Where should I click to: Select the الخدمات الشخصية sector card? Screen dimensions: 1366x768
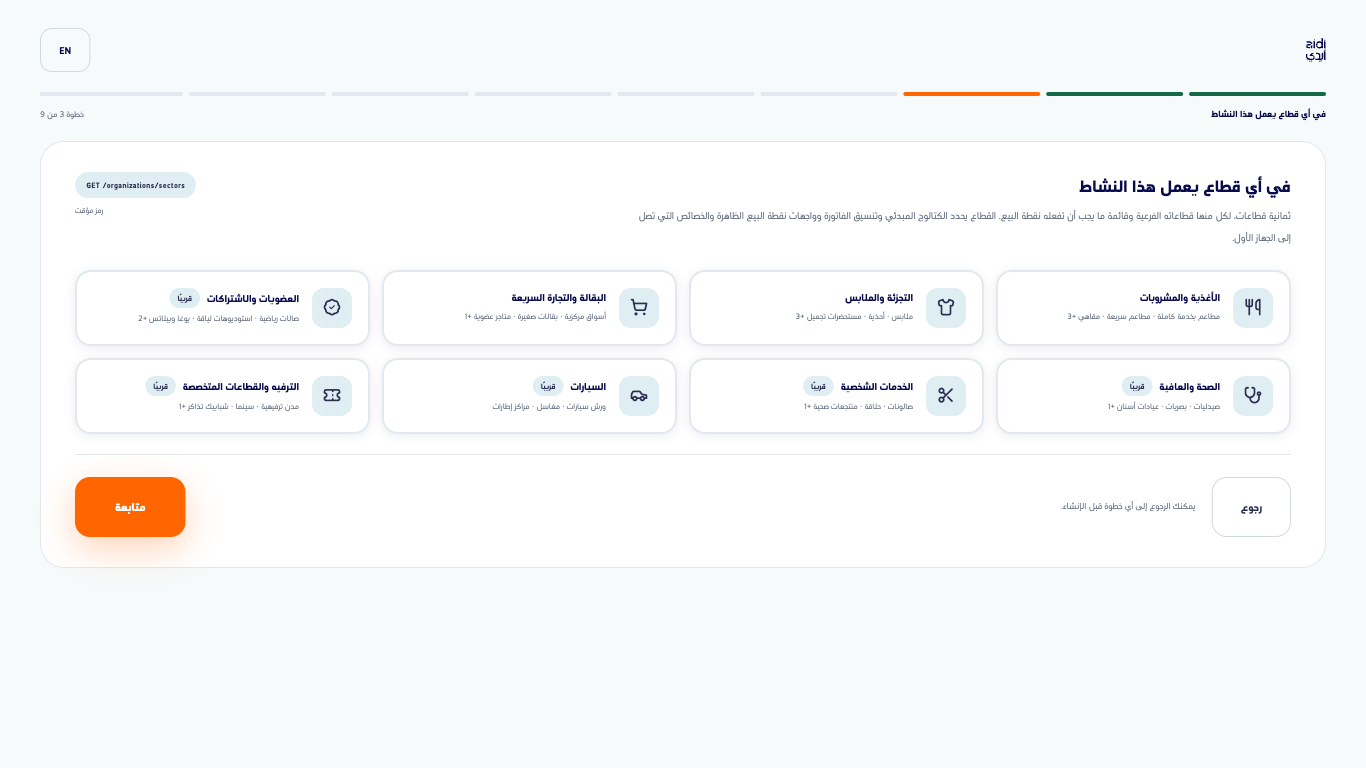[836, 396]
